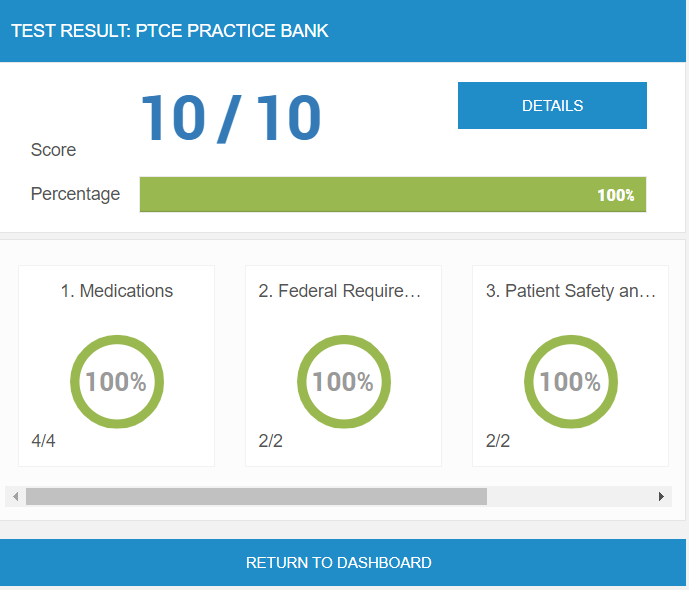Select the "1. Medications" category title
This screenshot has height=590, width=689.
point(116,291)
